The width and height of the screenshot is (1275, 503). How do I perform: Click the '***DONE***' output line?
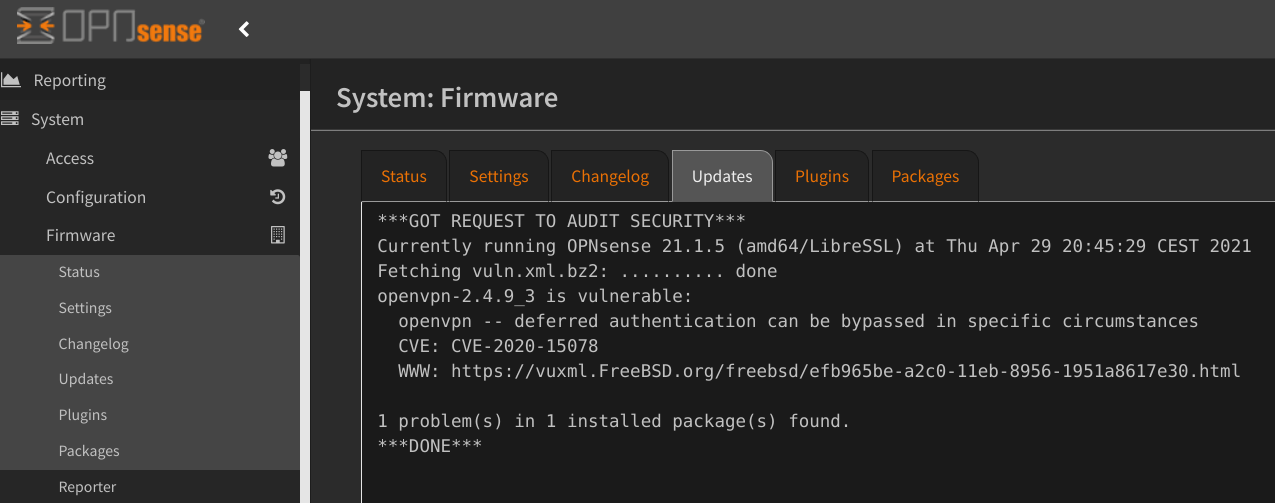tap(430, 446)
